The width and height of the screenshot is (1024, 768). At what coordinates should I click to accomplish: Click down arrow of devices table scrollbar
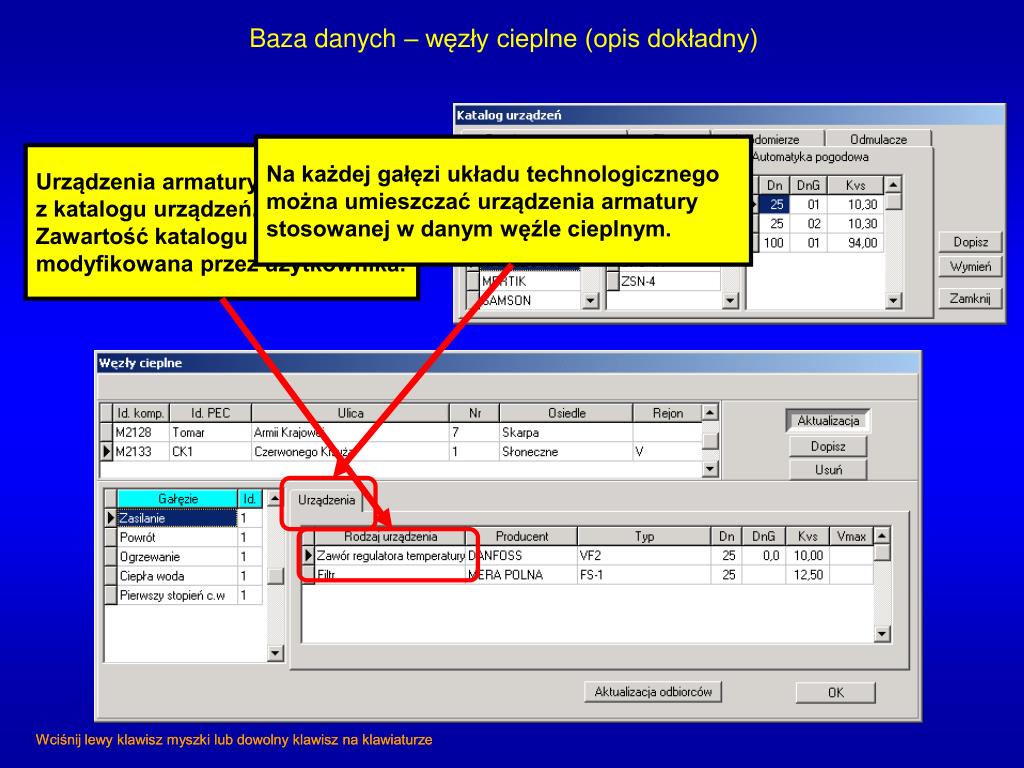pyautogui.click(x=882, y=633)
